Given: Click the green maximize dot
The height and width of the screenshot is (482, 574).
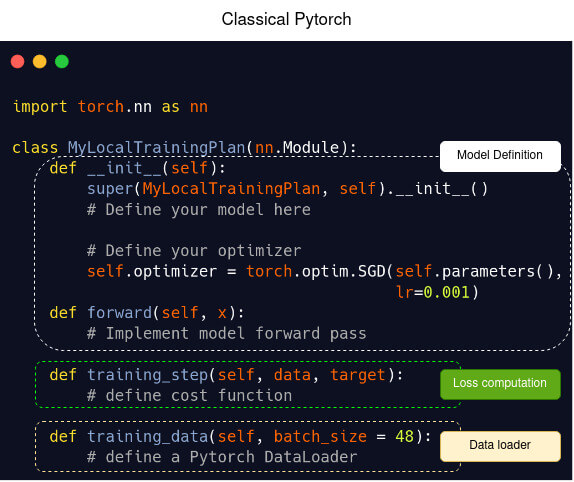Looking at the screenshot, I should (62, 61).
